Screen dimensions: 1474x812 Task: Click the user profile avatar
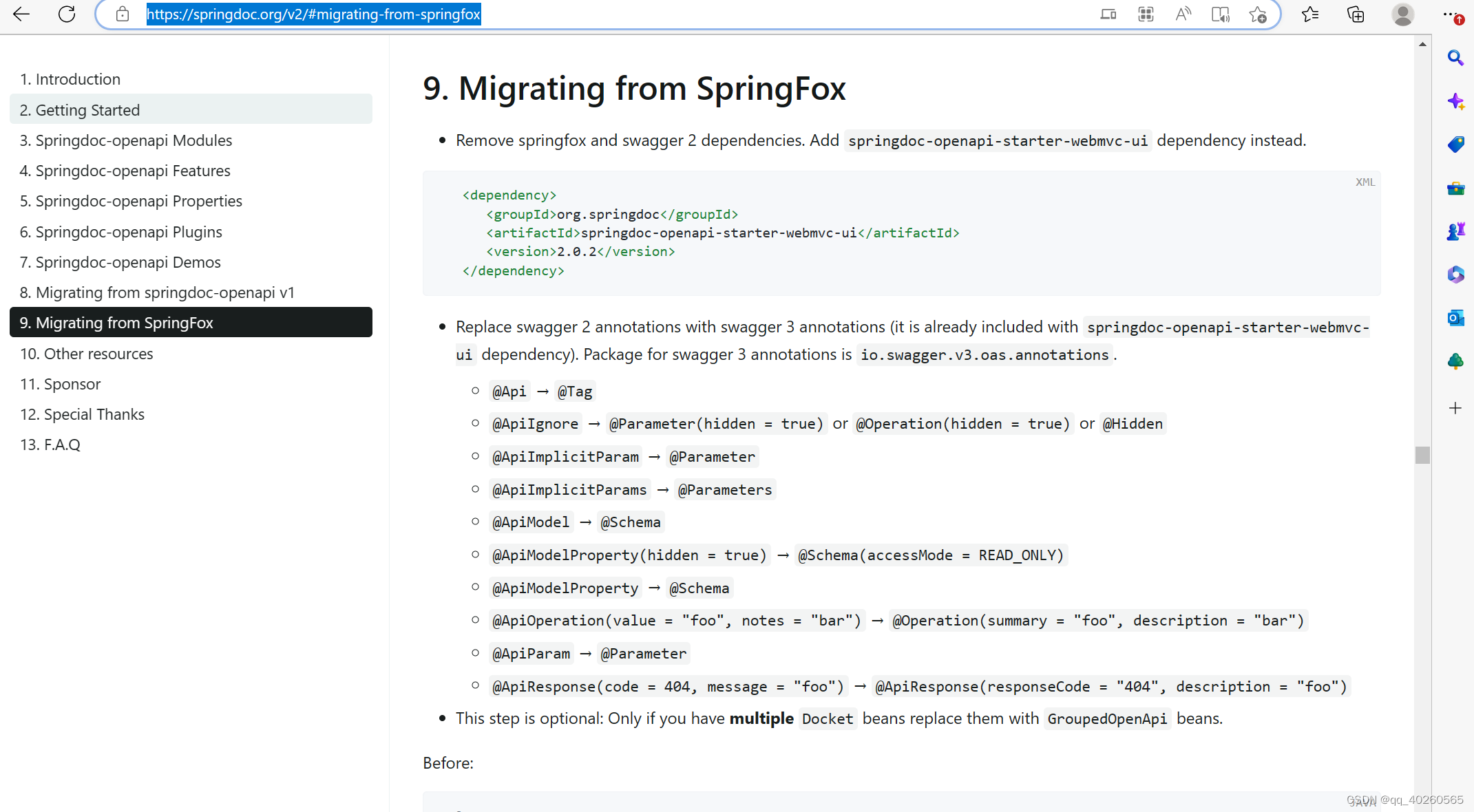1402,14
